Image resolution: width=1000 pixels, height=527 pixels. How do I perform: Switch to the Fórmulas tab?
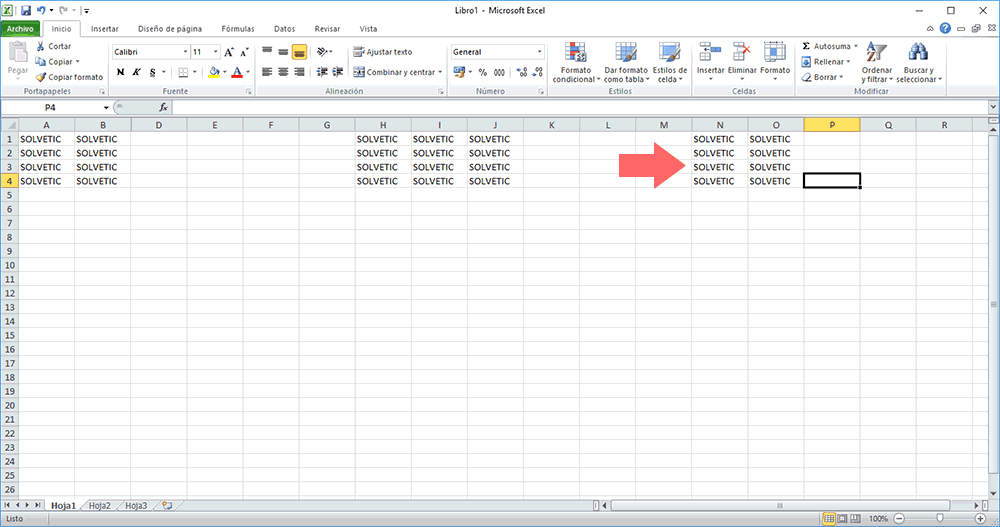click(238, 29)
